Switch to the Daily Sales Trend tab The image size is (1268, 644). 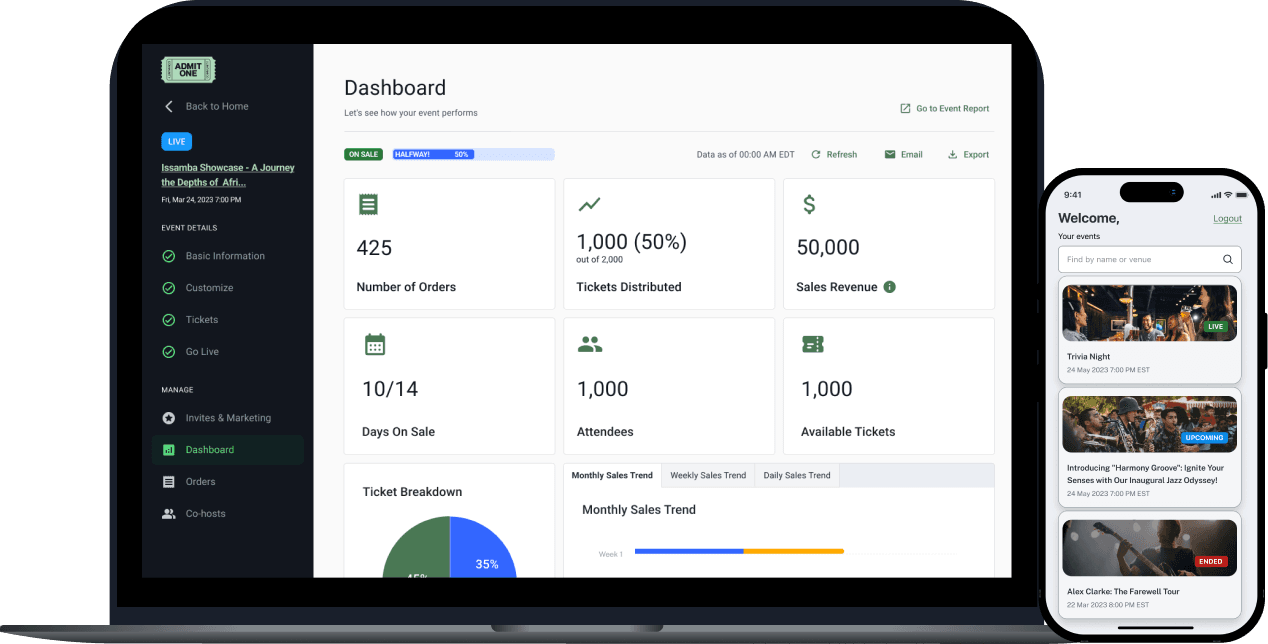click(797, 475)
